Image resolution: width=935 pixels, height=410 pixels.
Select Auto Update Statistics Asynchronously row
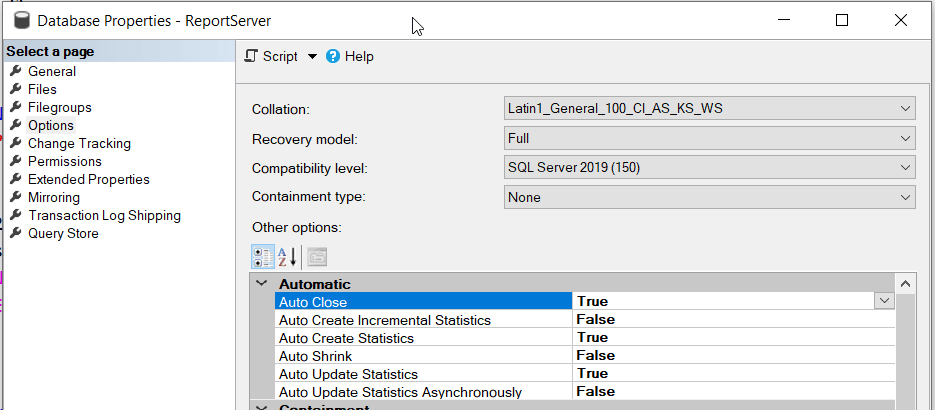click(584, 392)
